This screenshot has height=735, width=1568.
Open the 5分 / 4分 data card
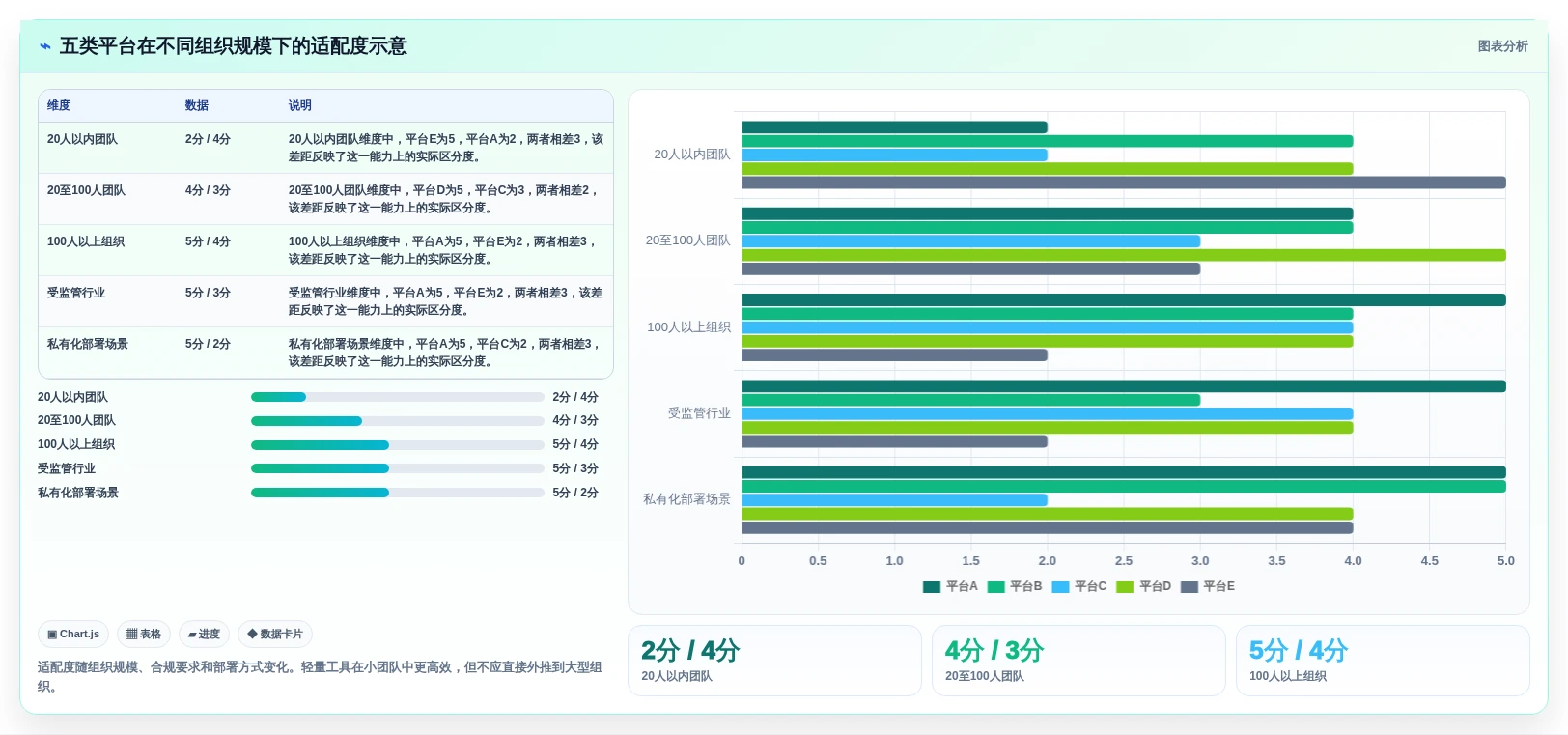1383,661
